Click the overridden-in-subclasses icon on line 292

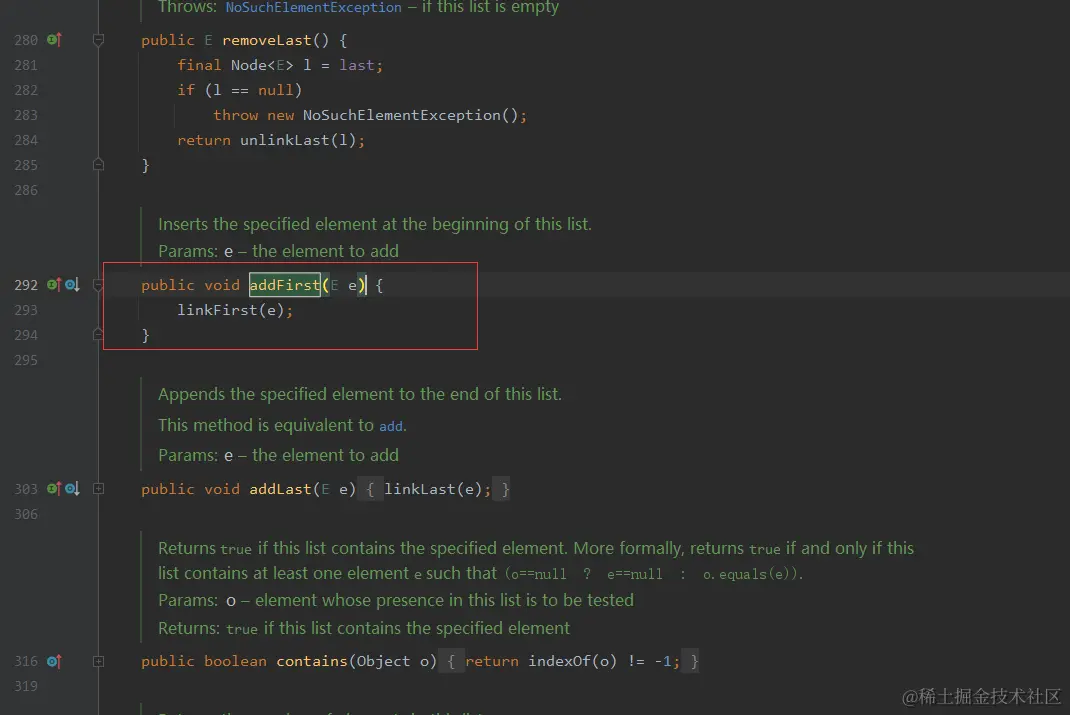click(x=72, y=284)
